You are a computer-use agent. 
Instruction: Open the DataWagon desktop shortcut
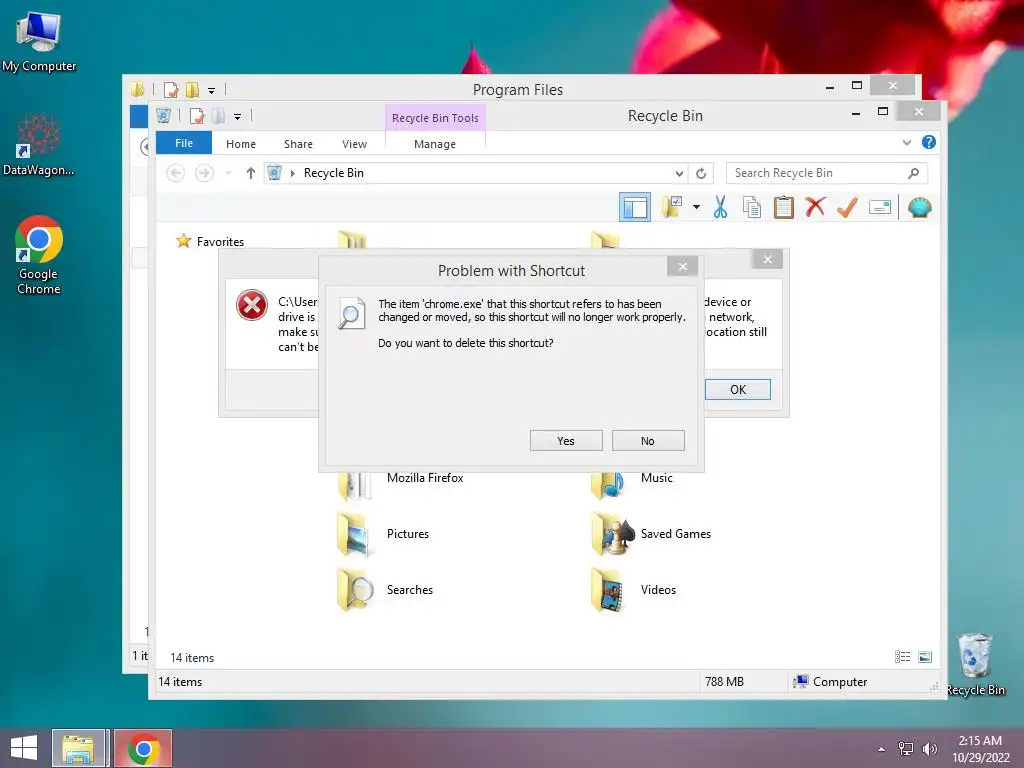[x=39, y=144]
